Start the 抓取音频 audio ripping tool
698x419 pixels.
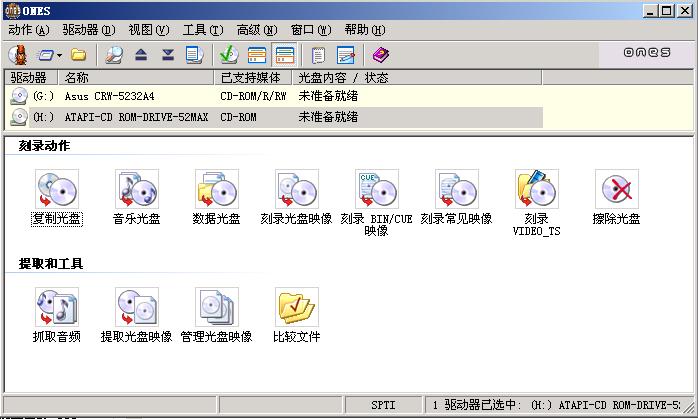56,308
